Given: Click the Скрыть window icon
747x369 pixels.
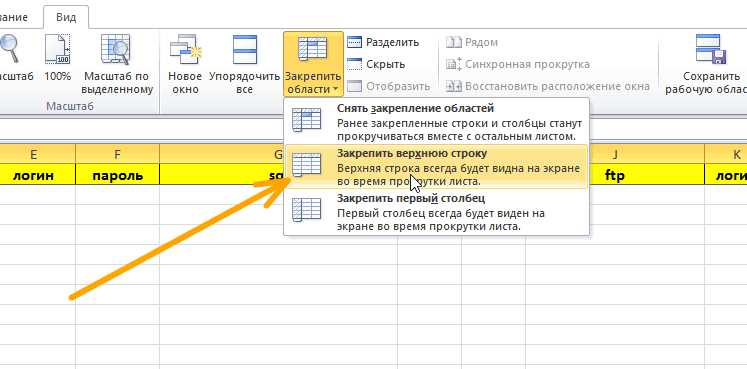Looking at the screenshot, I should [x=354, y=64].
